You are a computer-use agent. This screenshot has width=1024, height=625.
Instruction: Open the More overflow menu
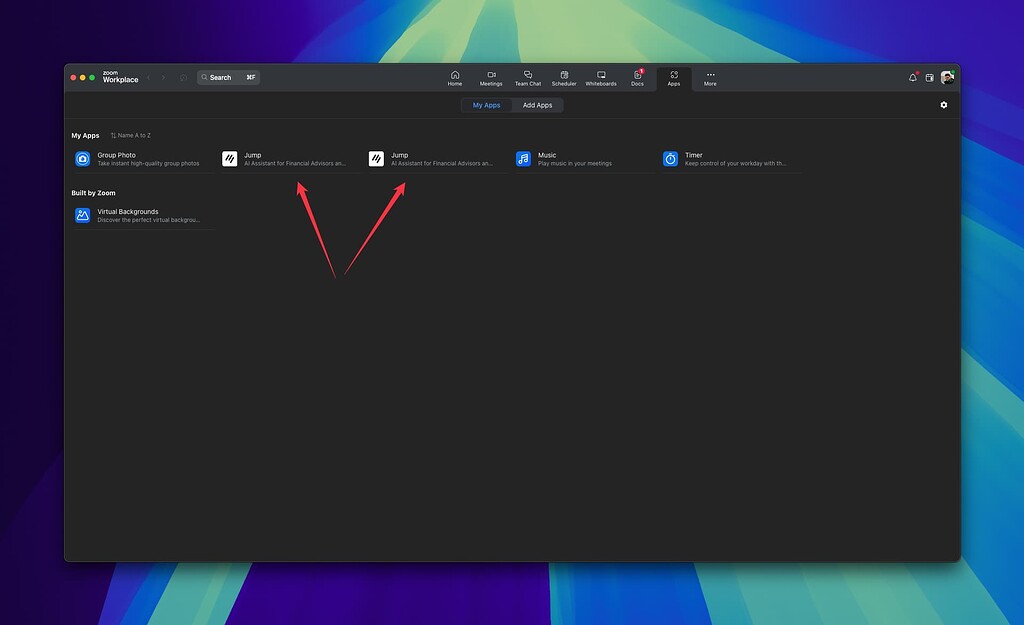click(x=710, y=78)
